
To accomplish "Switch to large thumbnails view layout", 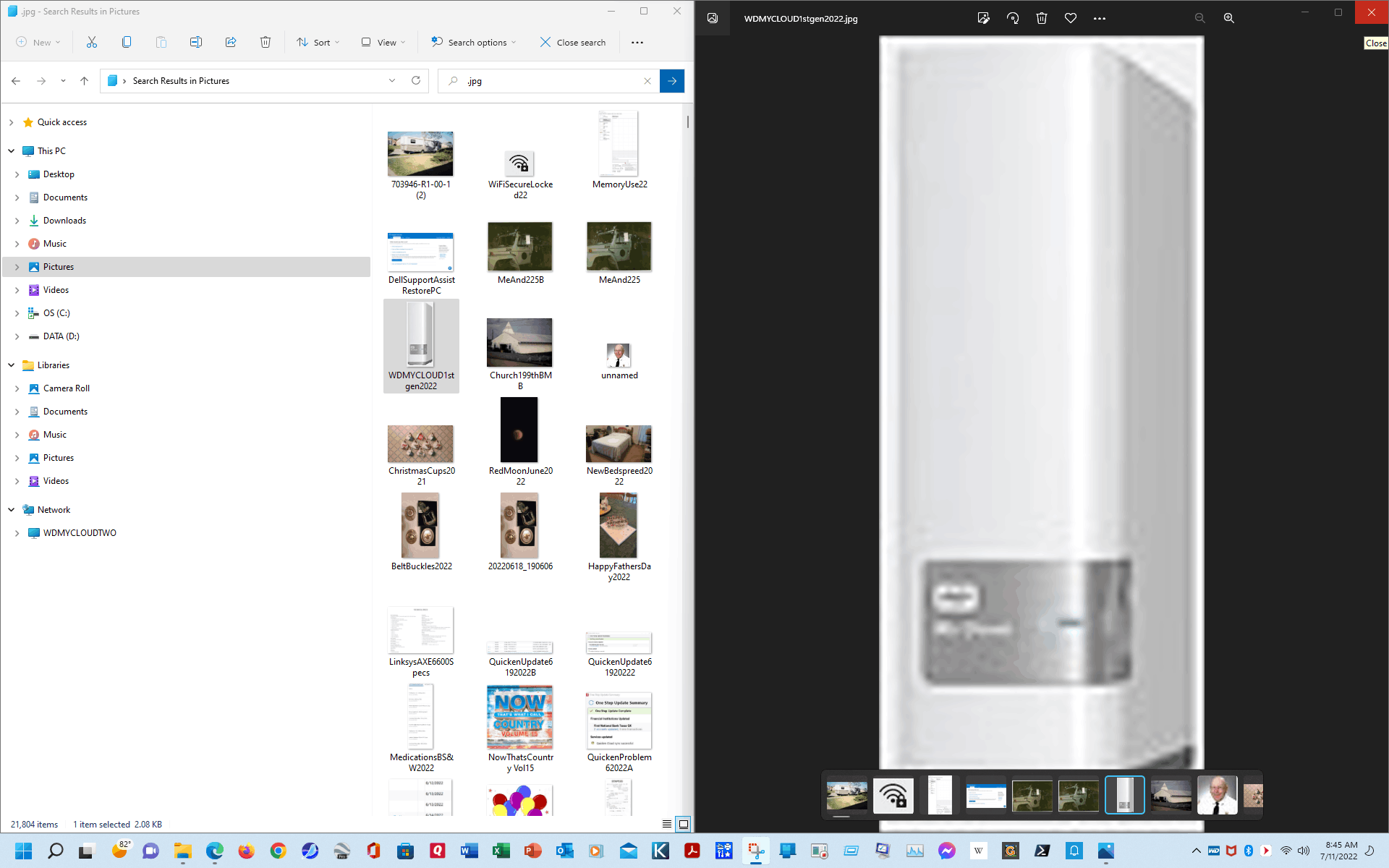I will point(683,824).
